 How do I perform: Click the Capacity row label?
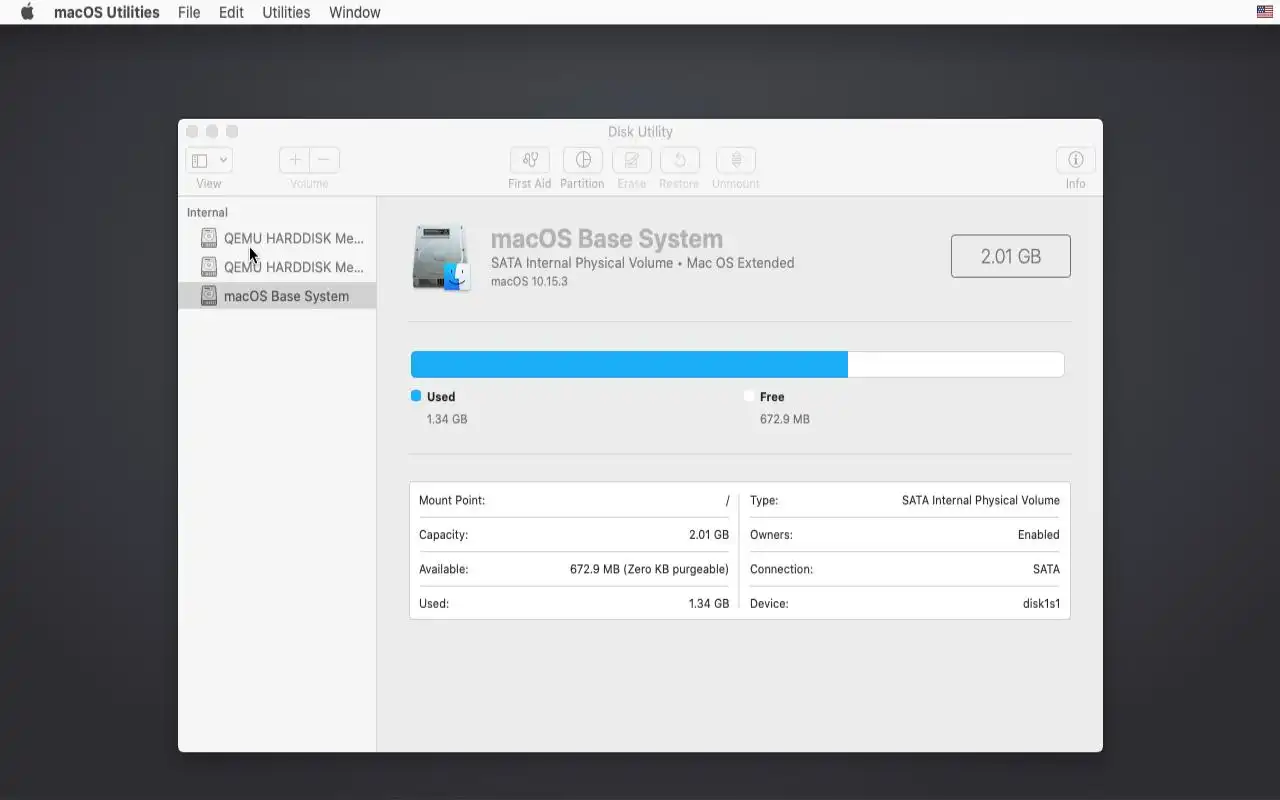tap(443, 535)
